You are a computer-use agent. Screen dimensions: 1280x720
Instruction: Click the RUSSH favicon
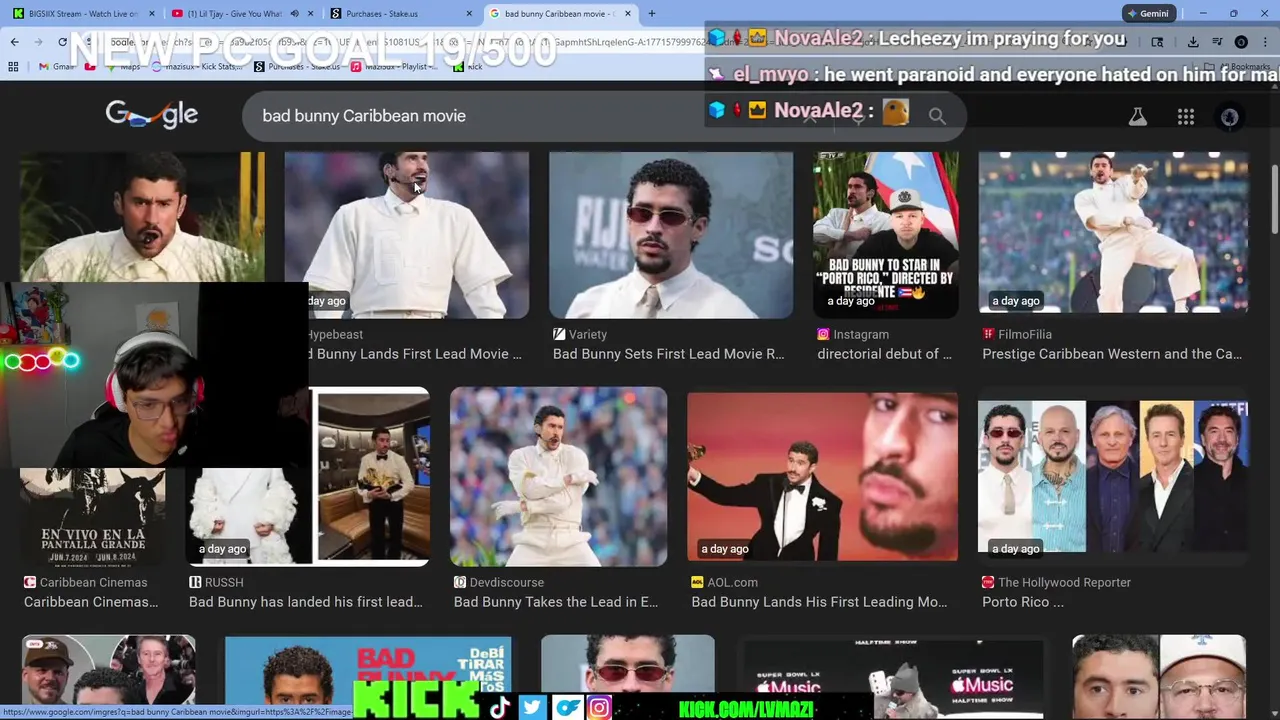195,582
